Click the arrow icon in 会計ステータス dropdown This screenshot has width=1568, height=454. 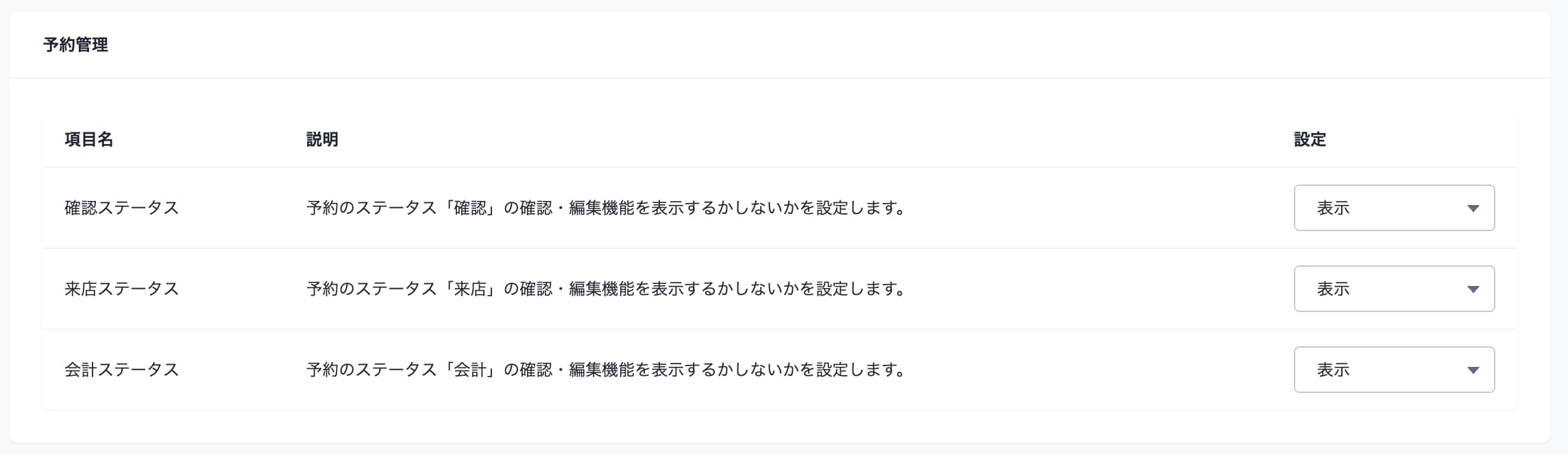[1473, 370]
